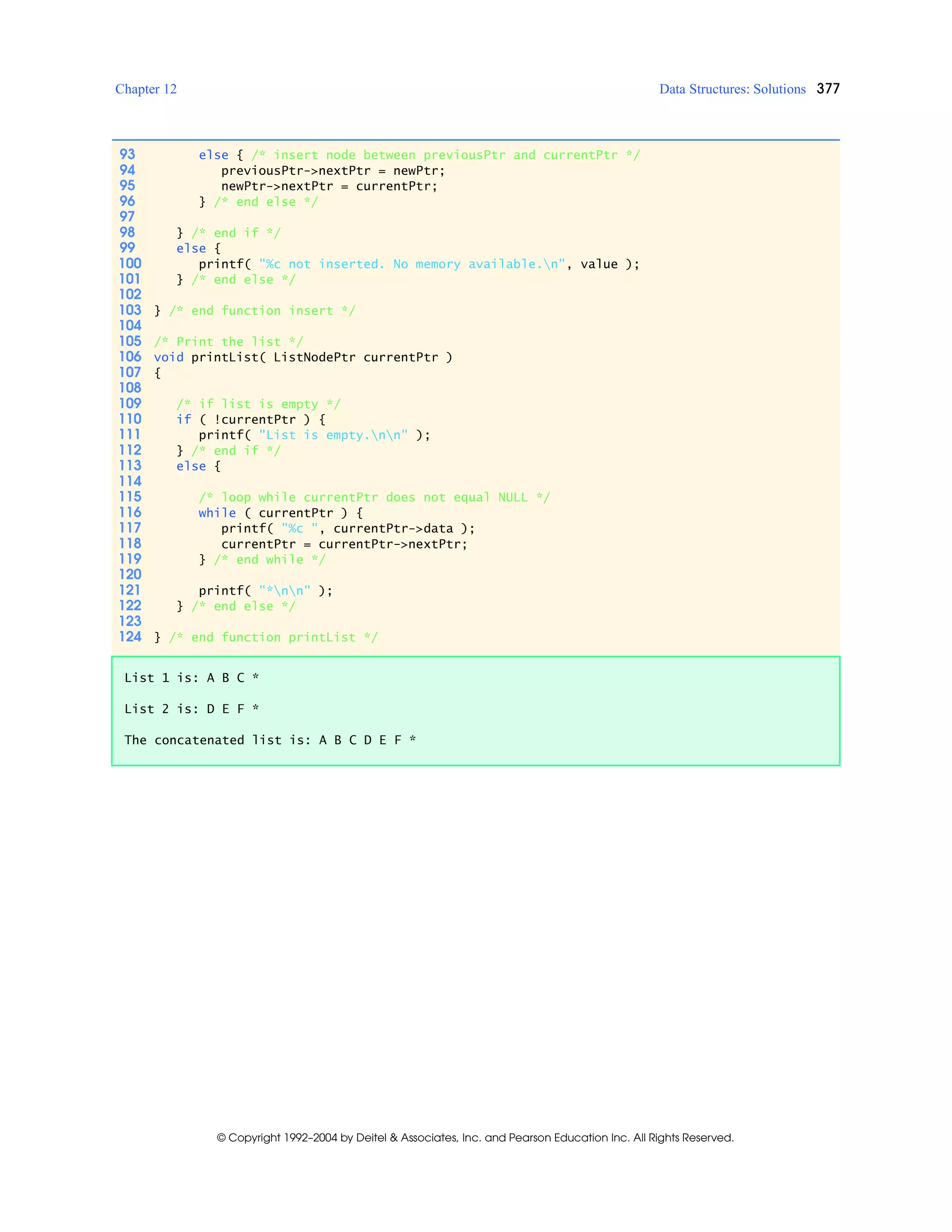The width and height of the screenshot is (952, 1232).
Task: Click the printf '%c' currentPtr->data line
Action: point(348,529)
